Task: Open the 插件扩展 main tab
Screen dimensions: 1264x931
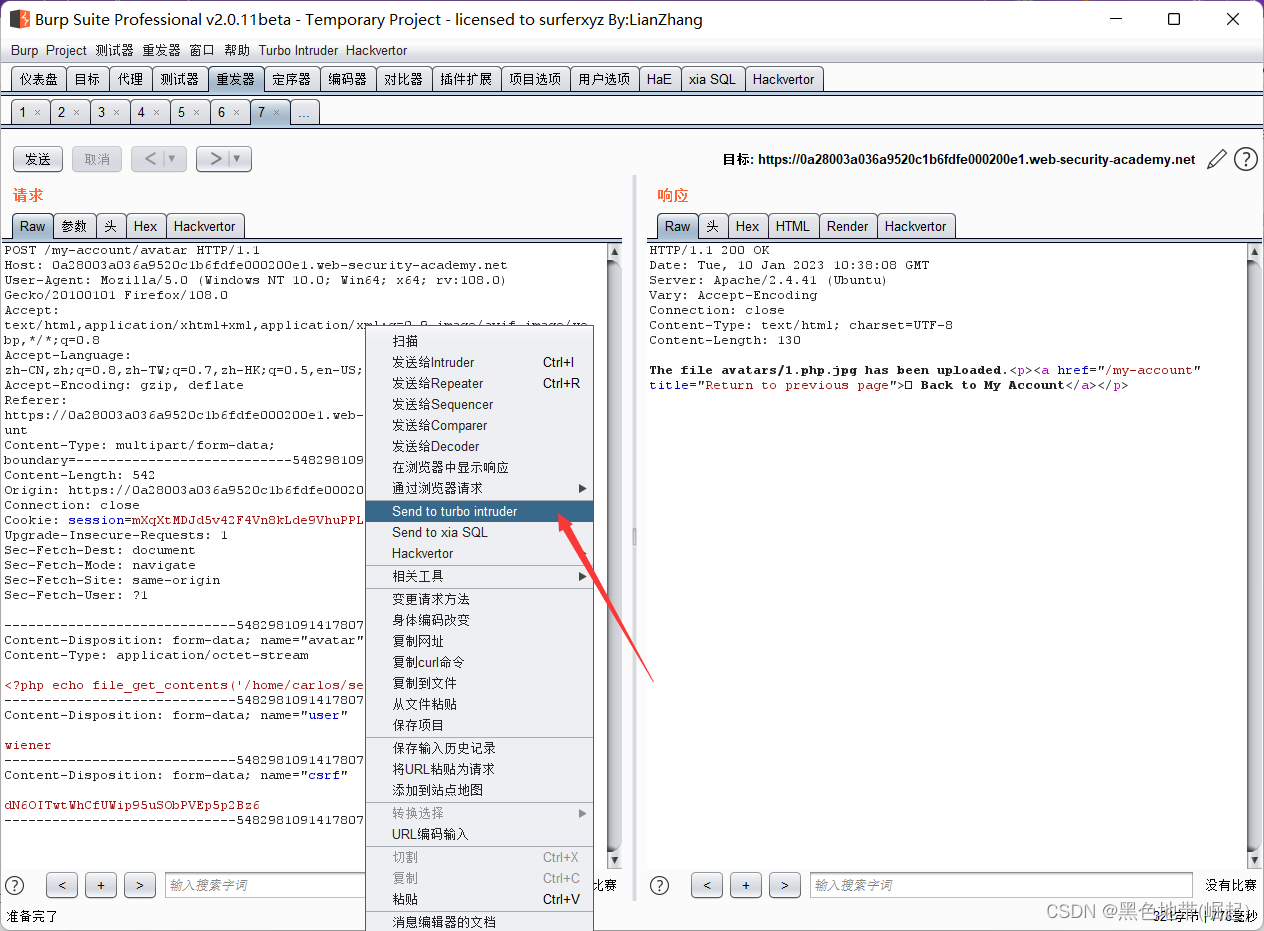Action: click(467, 79)
